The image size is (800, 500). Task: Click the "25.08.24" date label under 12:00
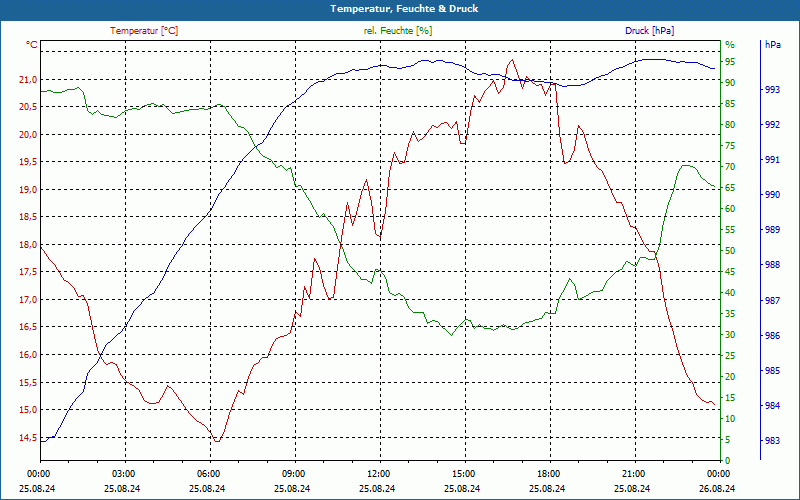pos(377,489)
